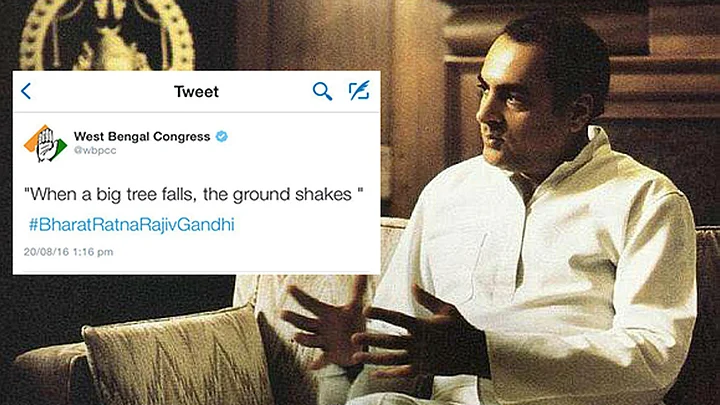Open the West Bengal Congress profile picture
Viewport: 720px width, 405px height.
coord(45,143)
